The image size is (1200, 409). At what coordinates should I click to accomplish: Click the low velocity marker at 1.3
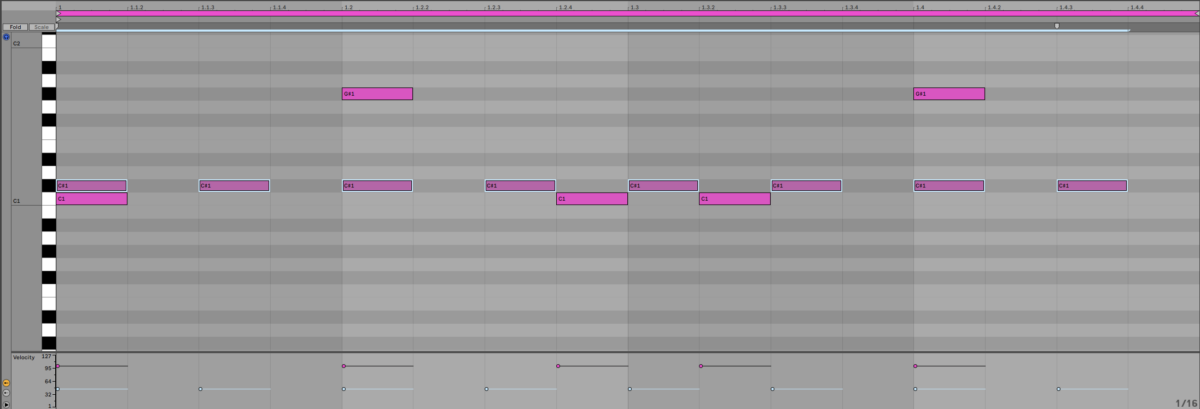tap(629, 389)
